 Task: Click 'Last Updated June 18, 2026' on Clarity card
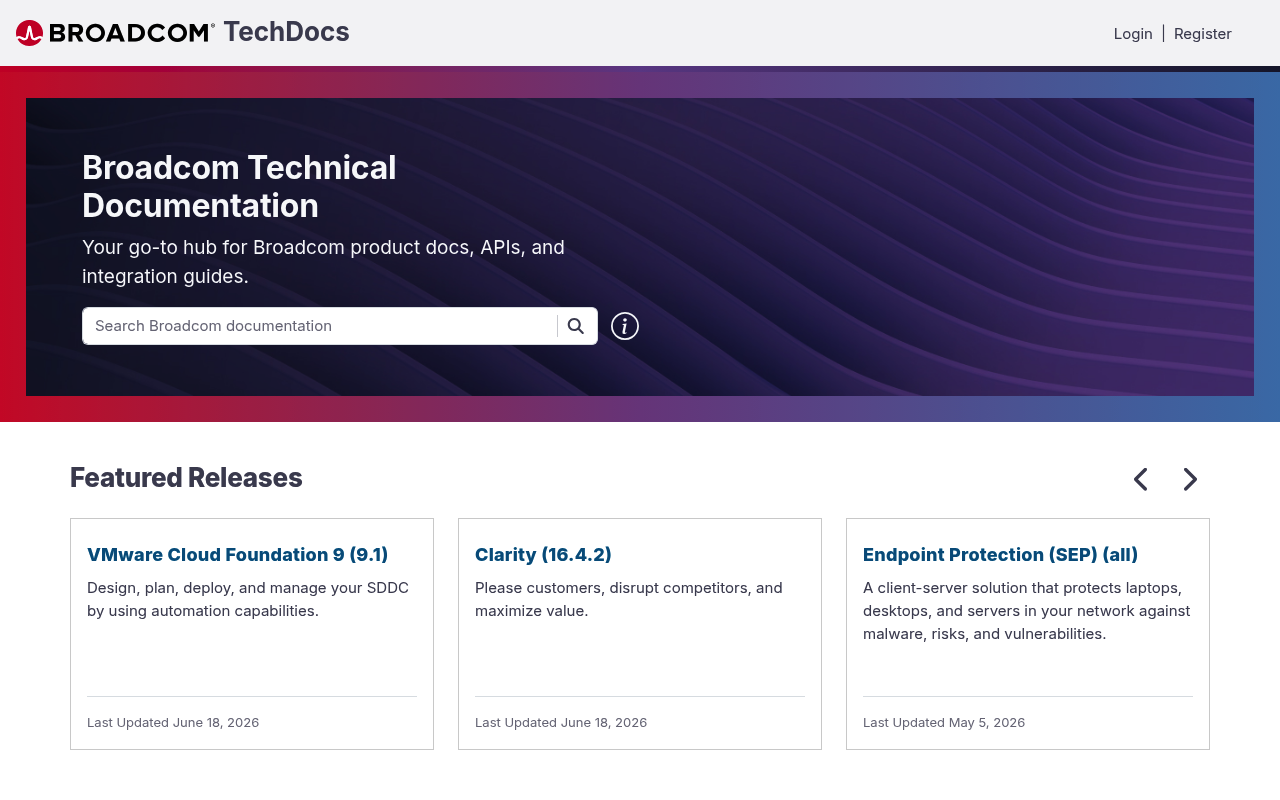[x=561, y=722]
